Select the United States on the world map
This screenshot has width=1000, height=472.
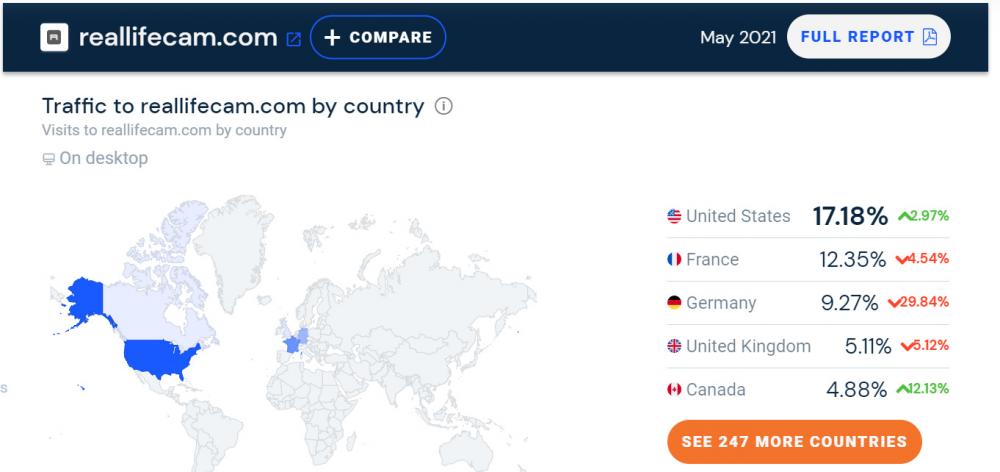tap(160, 356)
